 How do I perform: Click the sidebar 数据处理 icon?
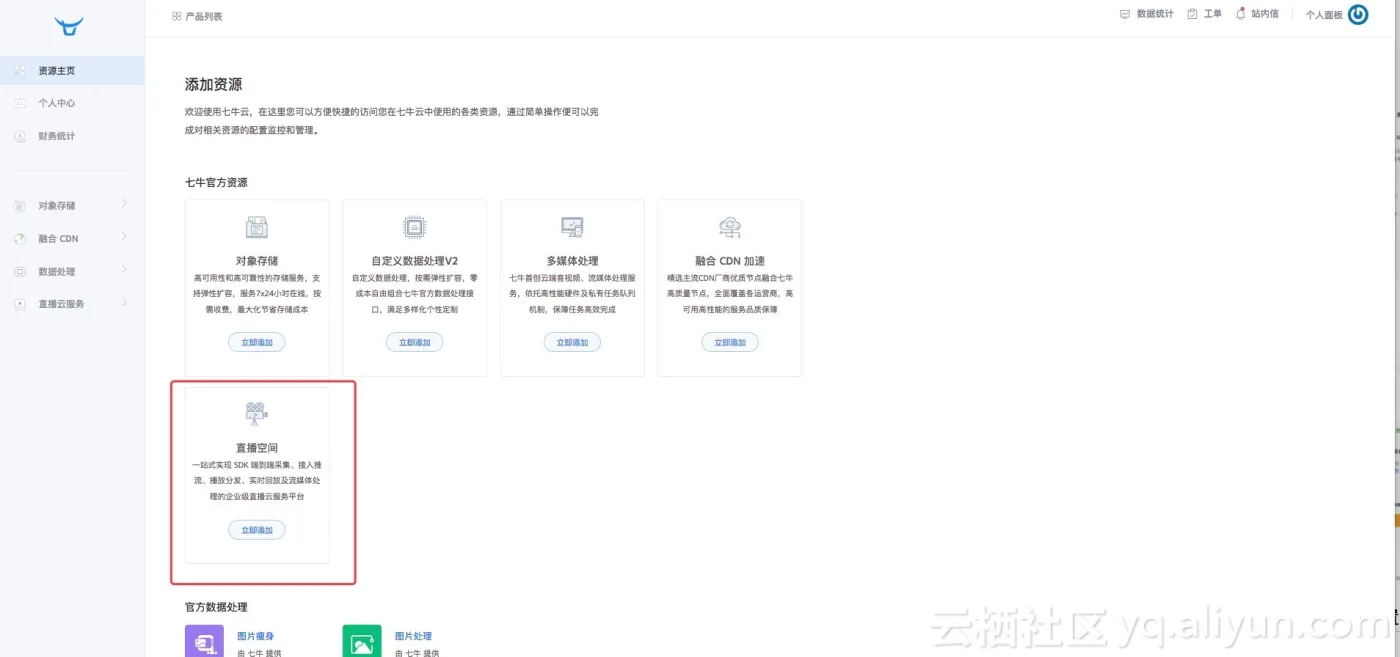(20, 272)
